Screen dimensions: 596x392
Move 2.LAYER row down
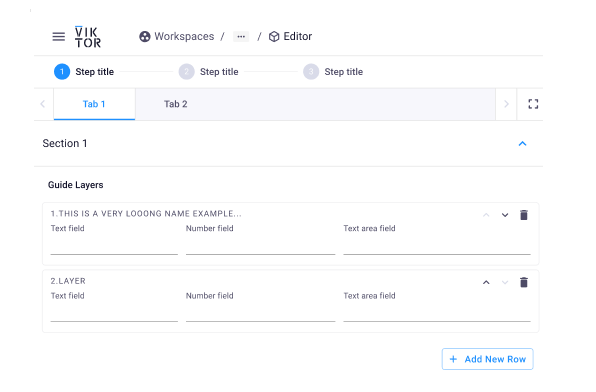tap(505, 282)
